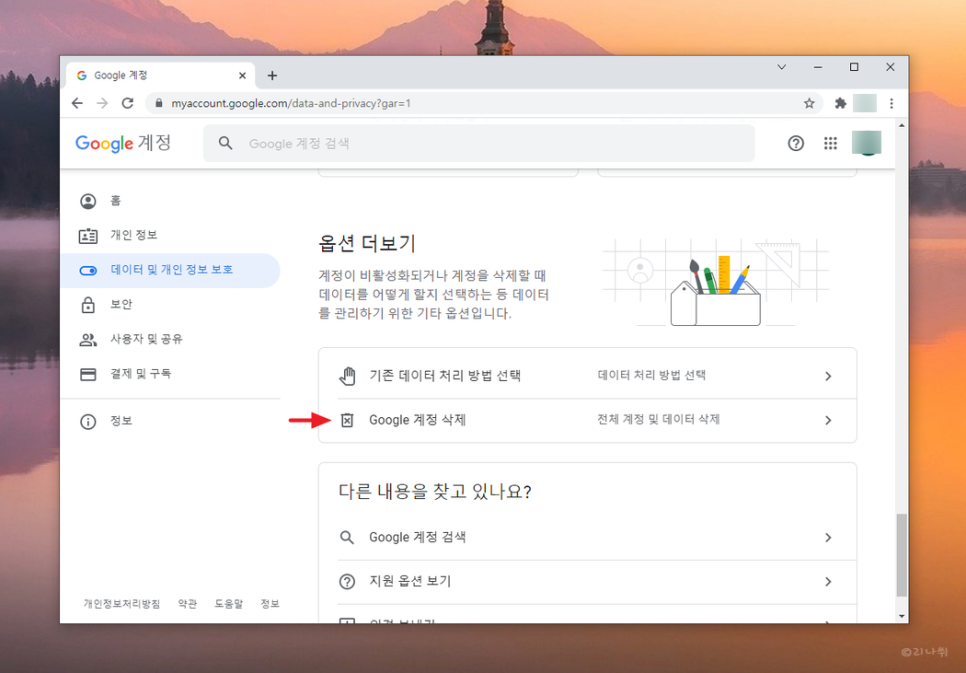The width and height of the screenshot is (966, 673).
Task: Open 결제 및 구독 via the card icon
Action: (x=89, y=373)
